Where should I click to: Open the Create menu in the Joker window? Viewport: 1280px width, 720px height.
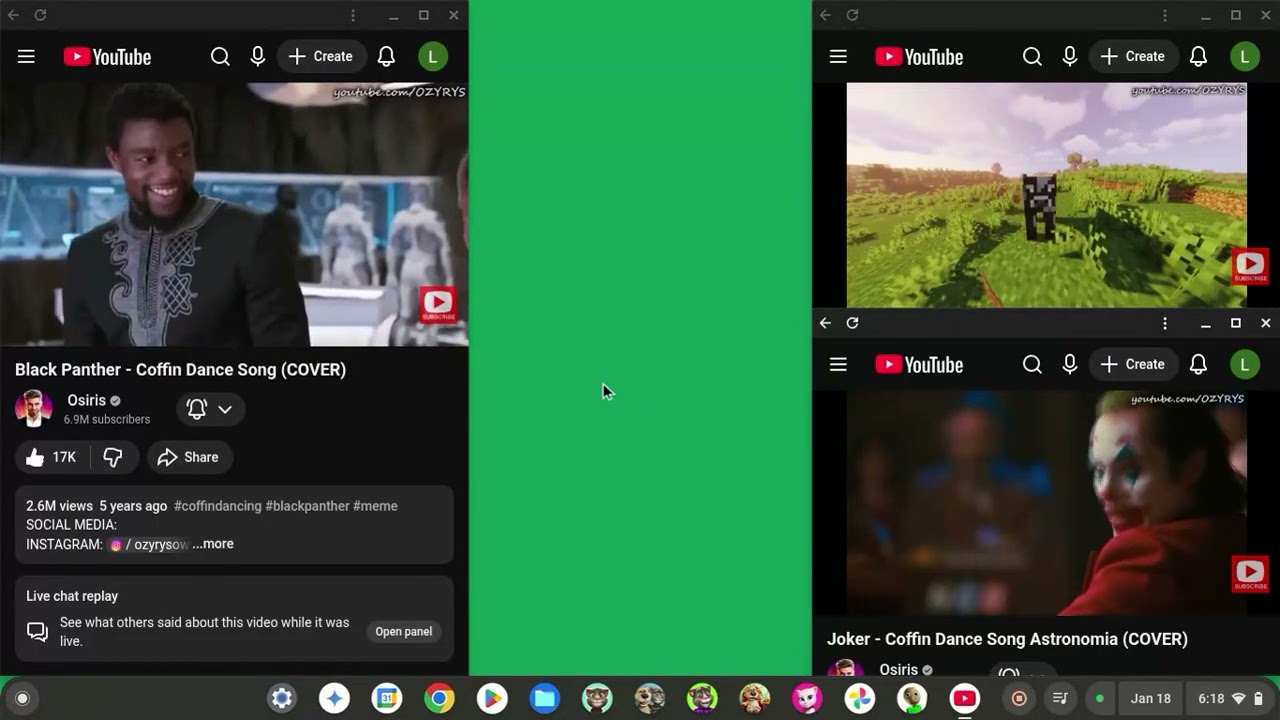pos(1133,365)
